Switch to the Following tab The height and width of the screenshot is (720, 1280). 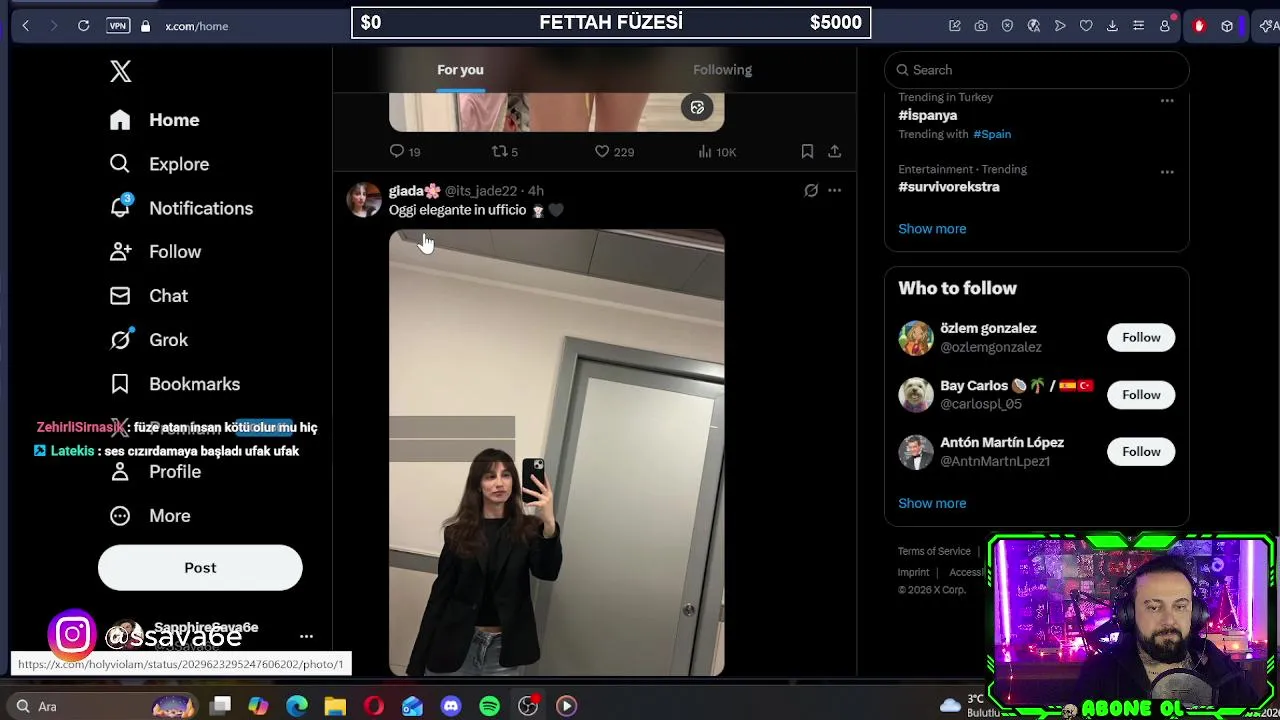(x=722, y=70)
